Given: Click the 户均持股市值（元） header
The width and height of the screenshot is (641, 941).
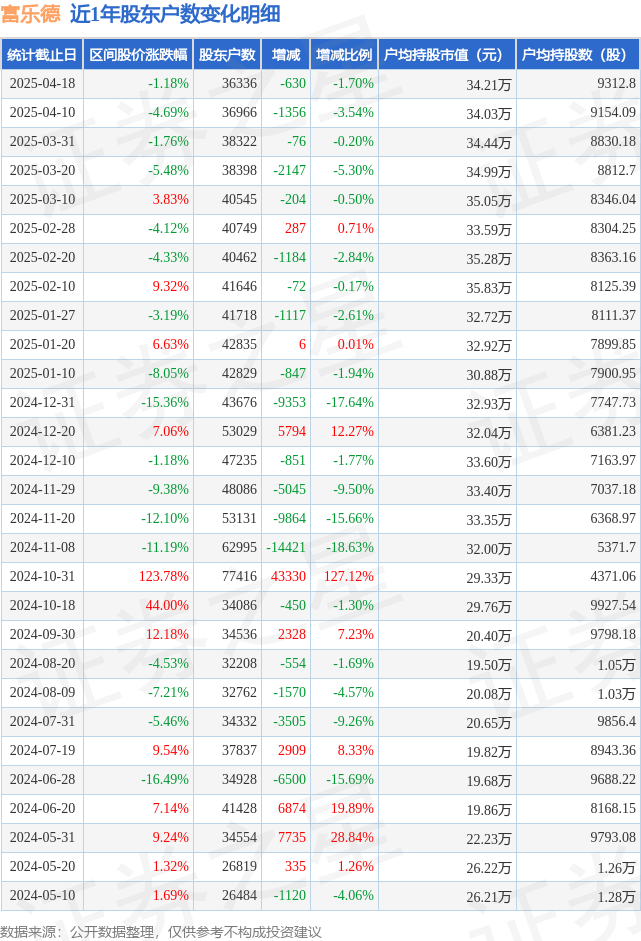Looking at the screenshot, I should pos(447,55).
